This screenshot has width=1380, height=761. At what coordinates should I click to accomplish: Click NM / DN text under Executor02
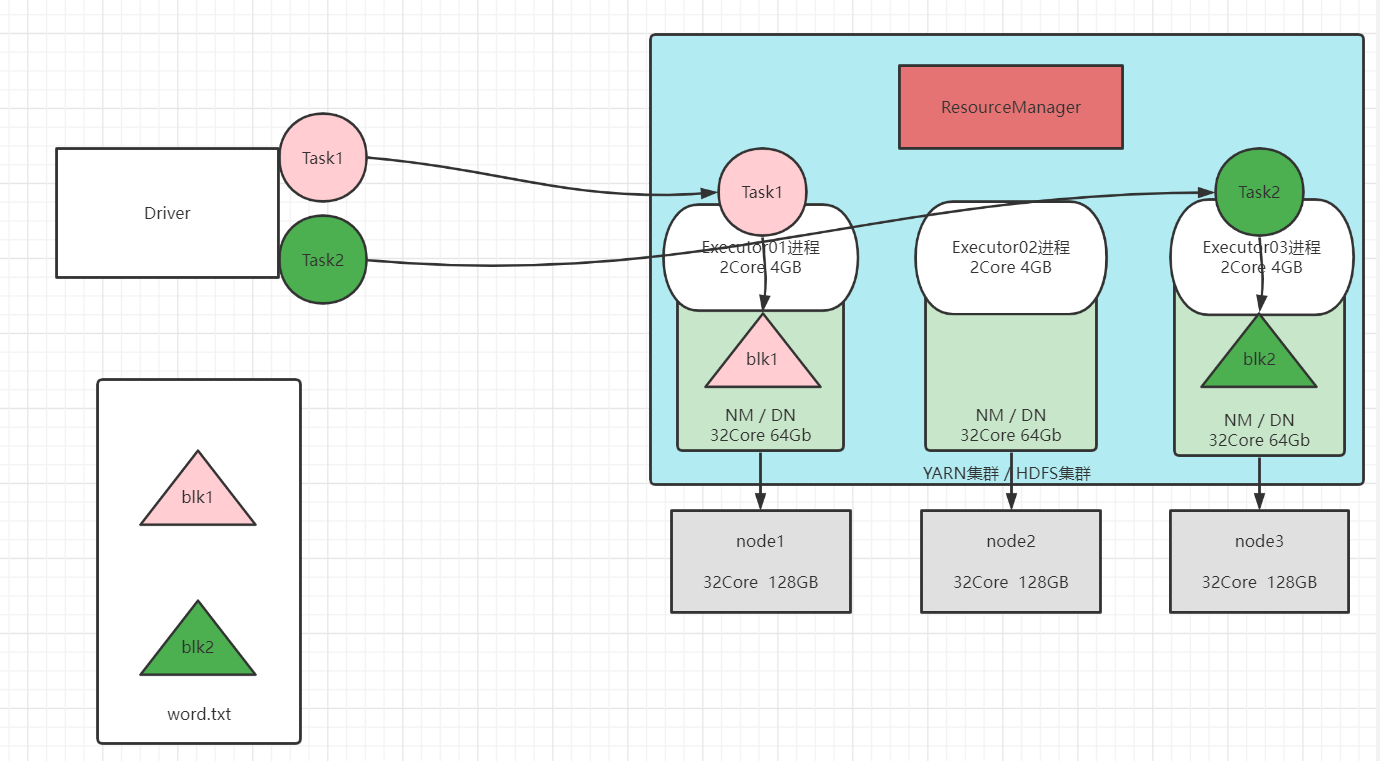point(1011,415)
